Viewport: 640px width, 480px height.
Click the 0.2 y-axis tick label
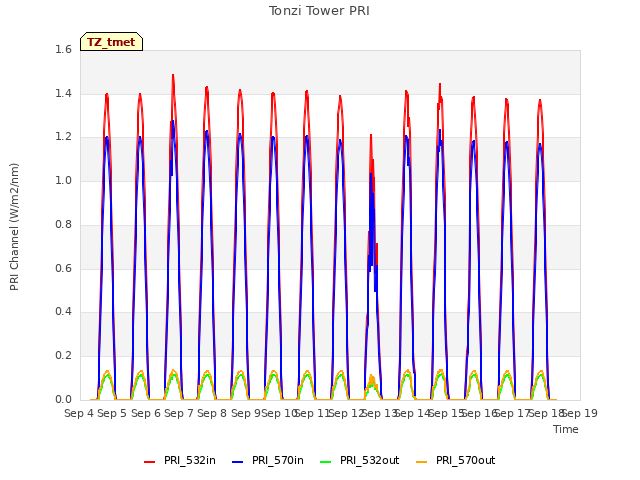click(63, 356)
